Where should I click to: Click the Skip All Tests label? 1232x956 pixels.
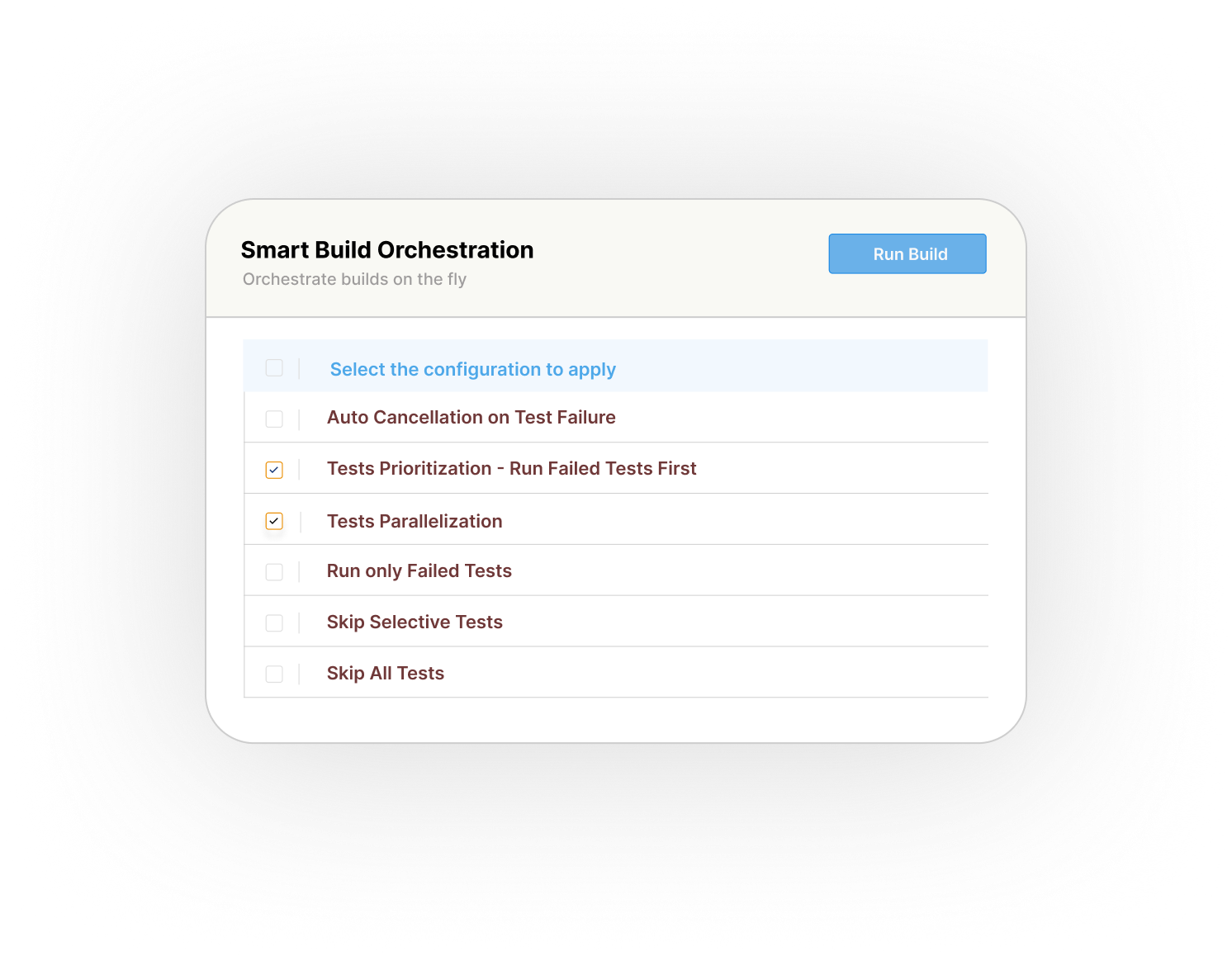tap(385, 674)
